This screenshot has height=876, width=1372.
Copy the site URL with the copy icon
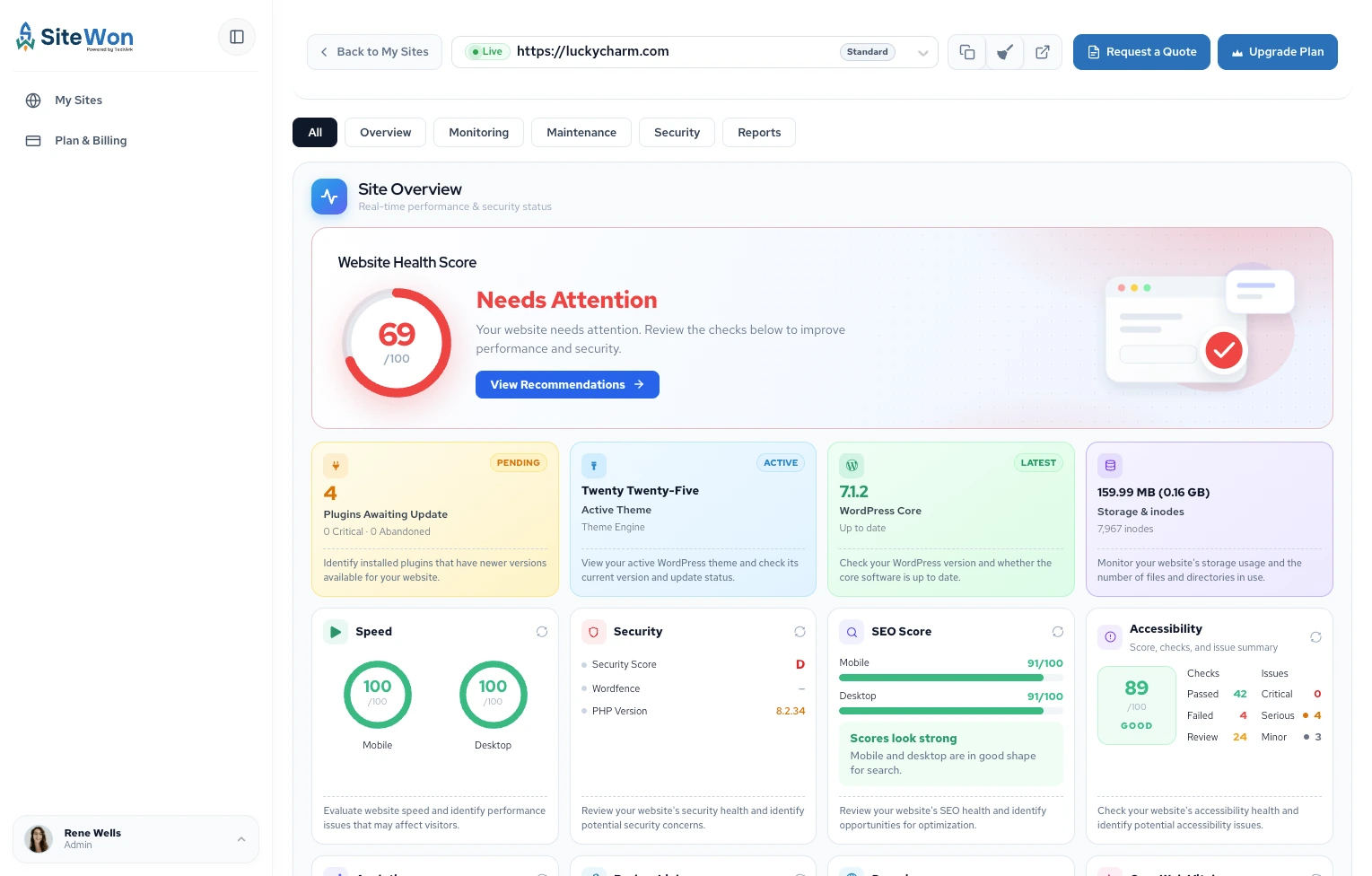click(967, 52)
